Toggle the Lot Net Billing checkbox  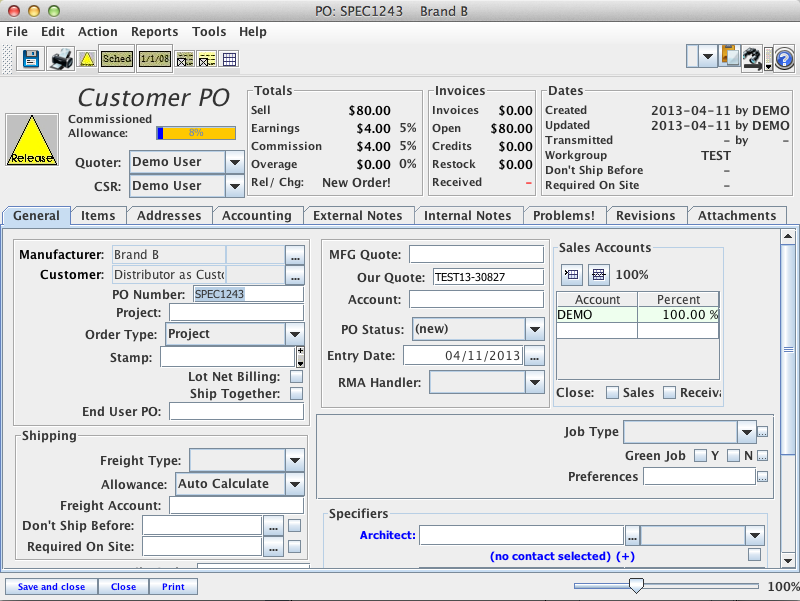click(296, 377)
